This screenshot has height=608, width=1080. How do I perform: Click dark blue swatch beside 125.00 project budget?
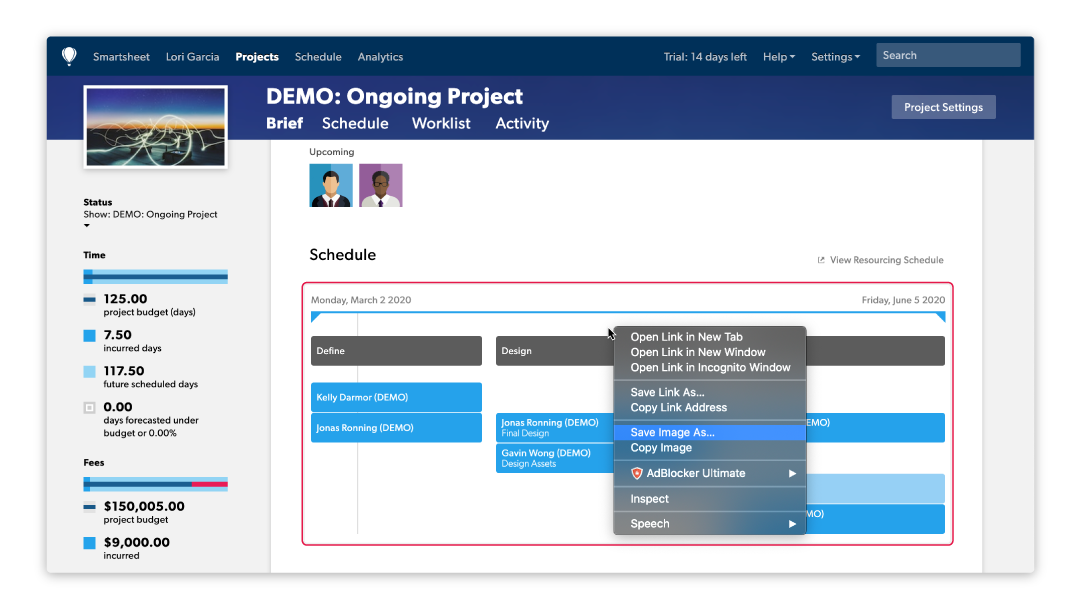(90, 300)
